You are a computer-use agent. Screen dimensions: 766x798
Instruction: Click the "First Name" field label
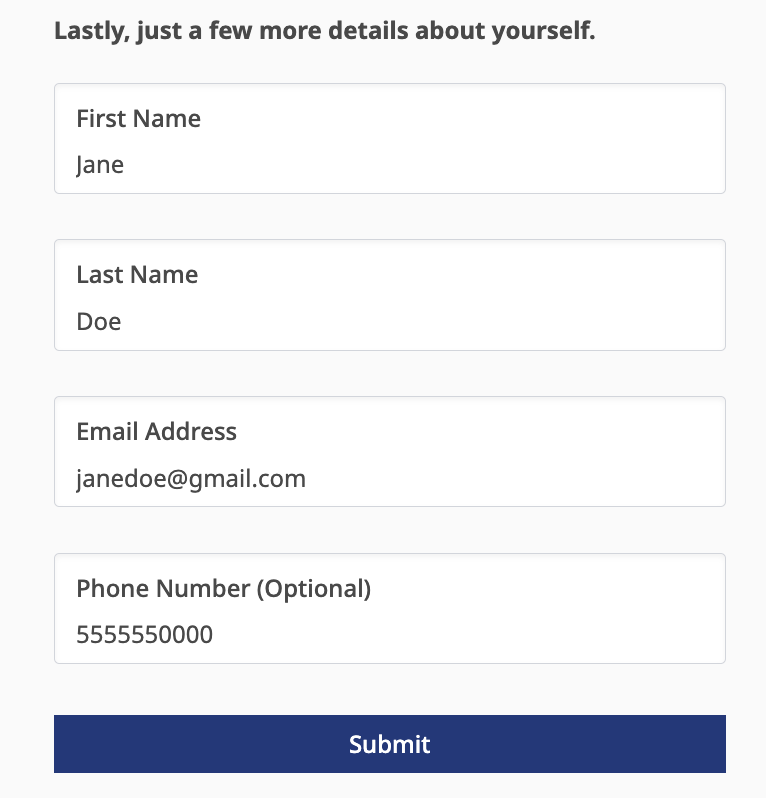click(138, 119)
